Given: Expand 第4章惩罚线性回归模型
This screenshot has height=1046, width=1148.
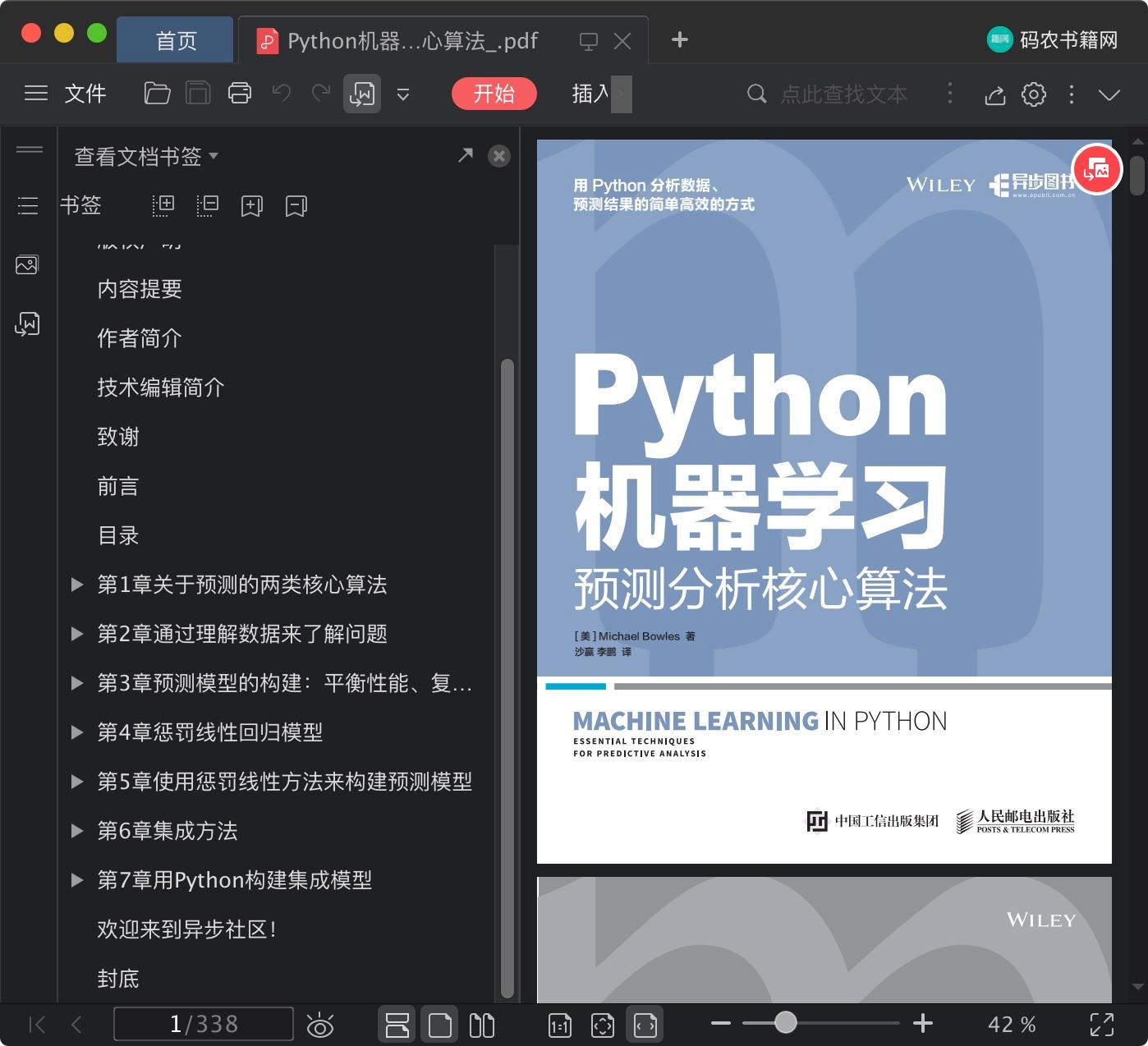Looking at the screenshot, I should click(x=77, y=732).
